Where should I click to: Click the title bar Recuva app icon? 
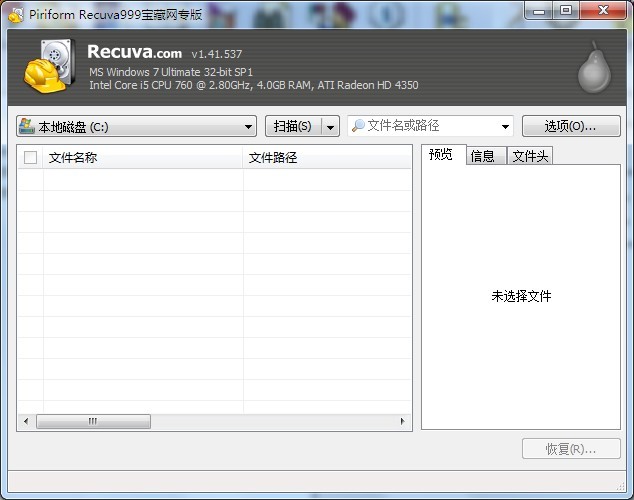15,11
